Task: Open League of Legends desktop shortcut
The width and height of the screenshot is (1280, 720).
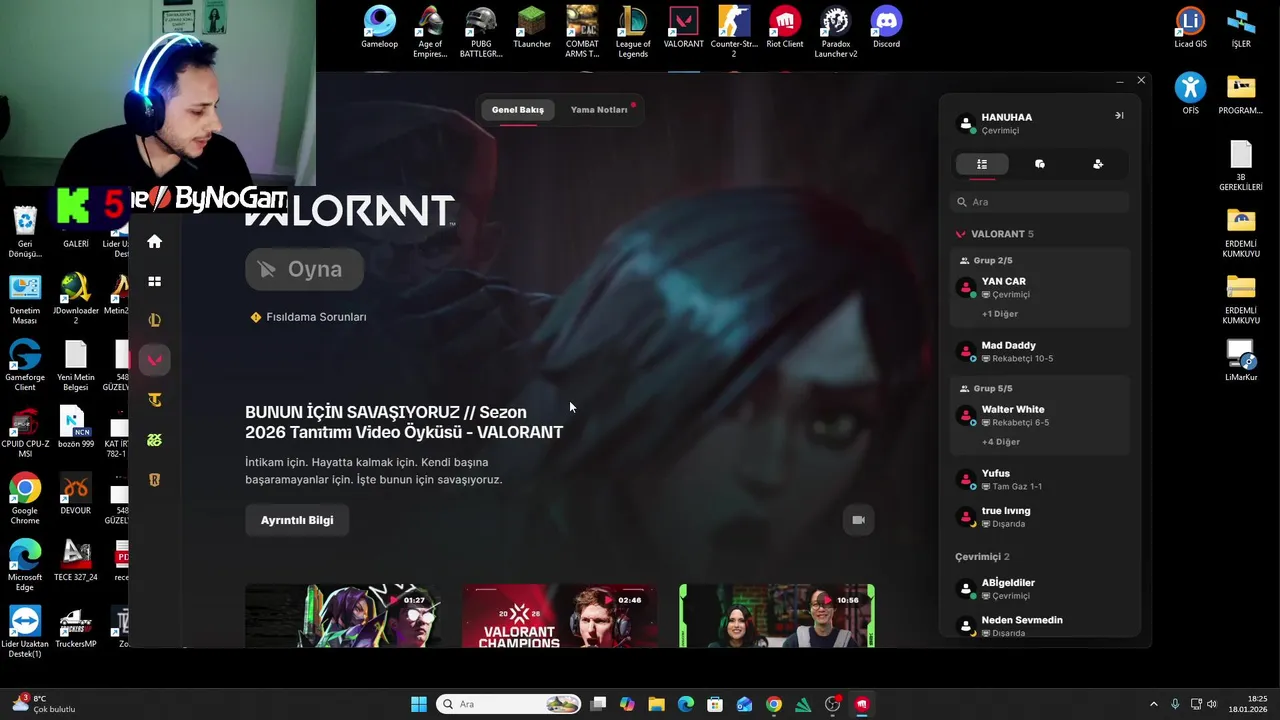Action: (x=633, y=33)
